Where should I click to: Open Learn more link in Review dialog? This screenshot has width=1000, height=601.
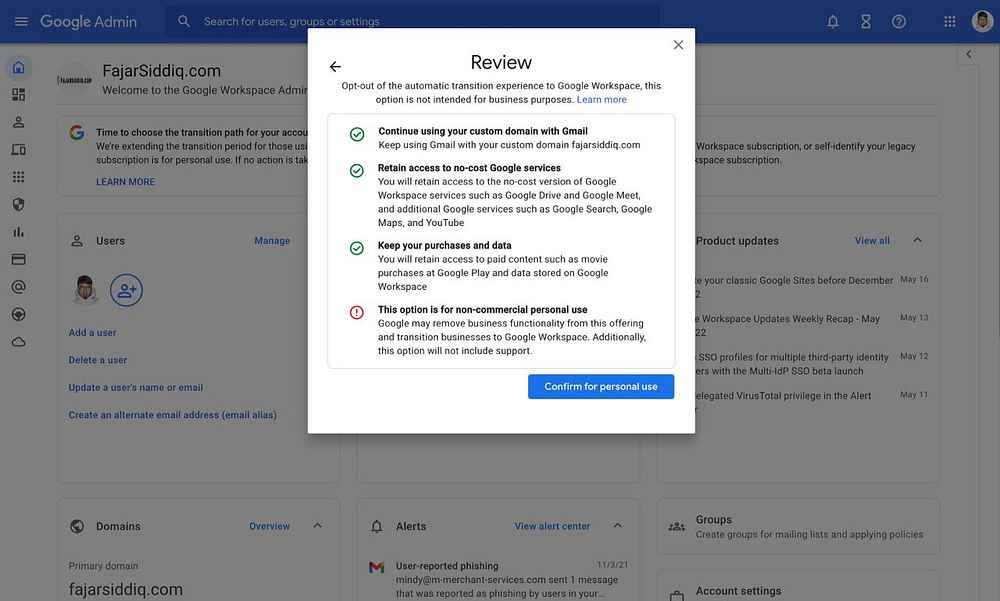click(601, 100)
